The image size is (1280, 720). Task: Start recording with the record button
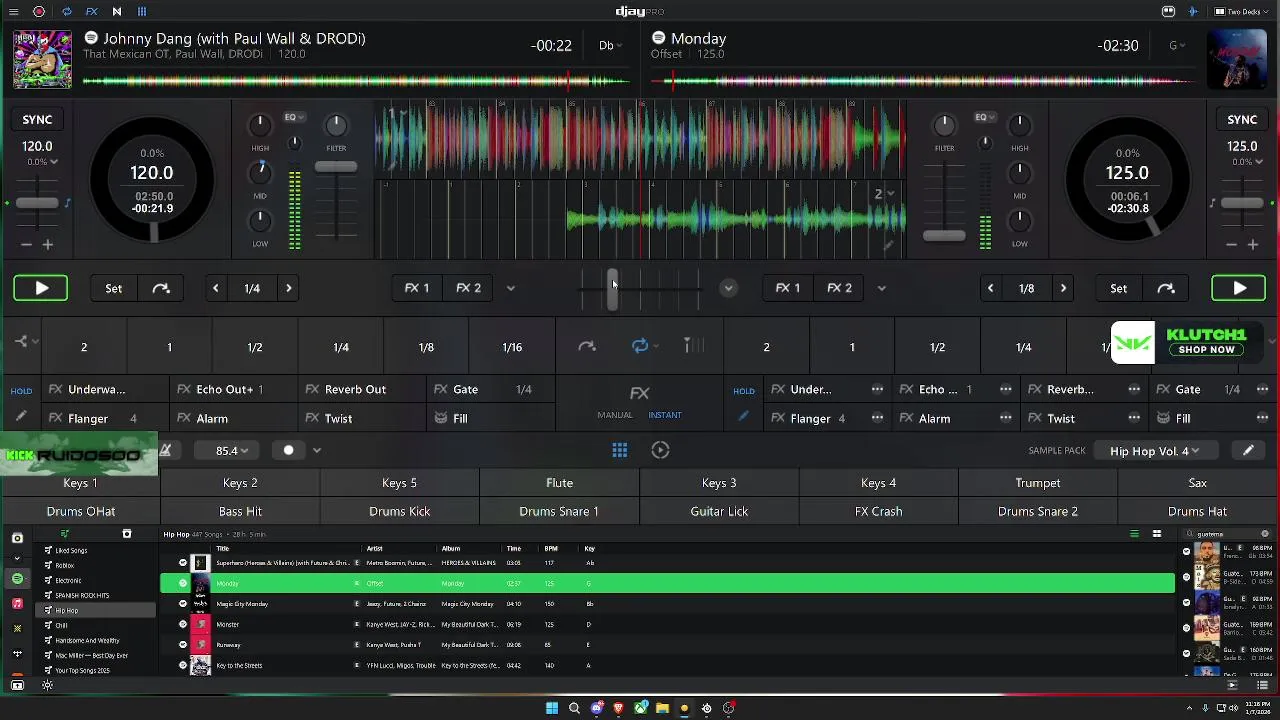point(39,11)
